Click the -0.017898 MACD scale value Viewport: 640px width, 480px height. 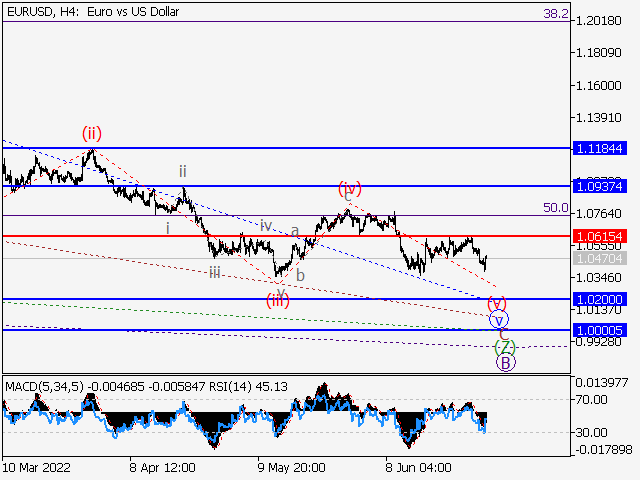[604, 450]
